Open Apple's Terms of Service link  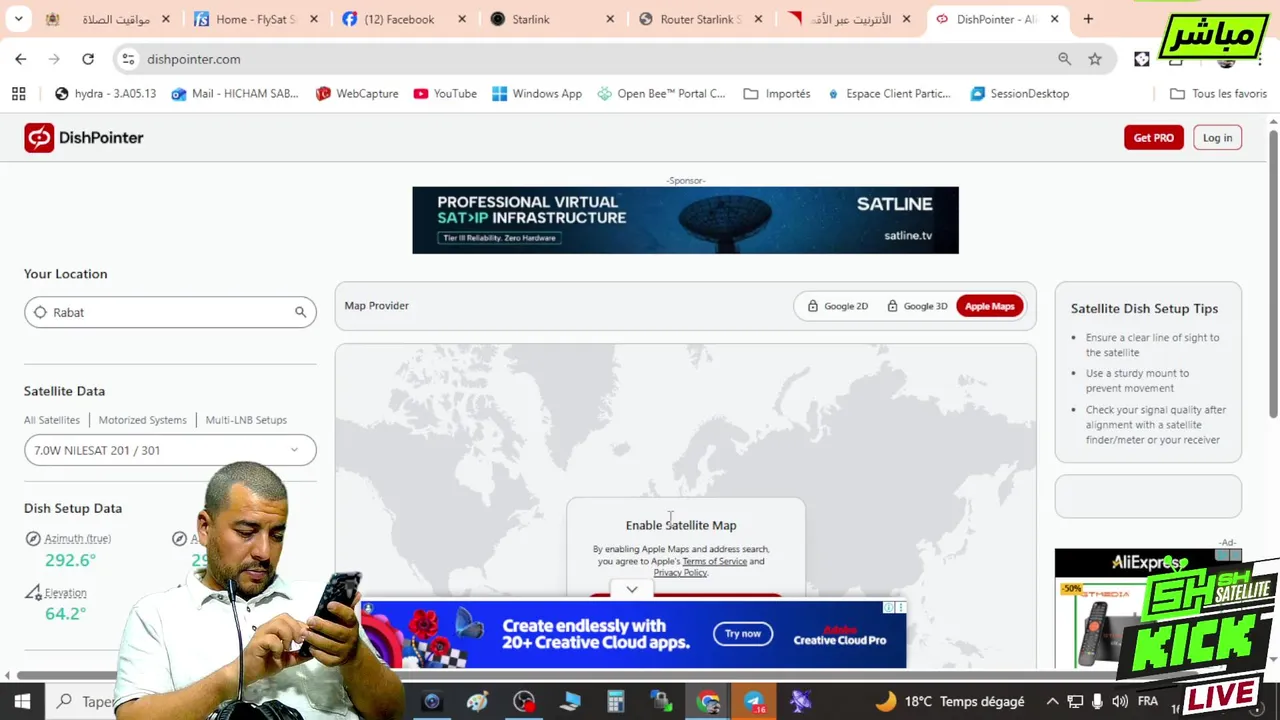click(714, 561)
